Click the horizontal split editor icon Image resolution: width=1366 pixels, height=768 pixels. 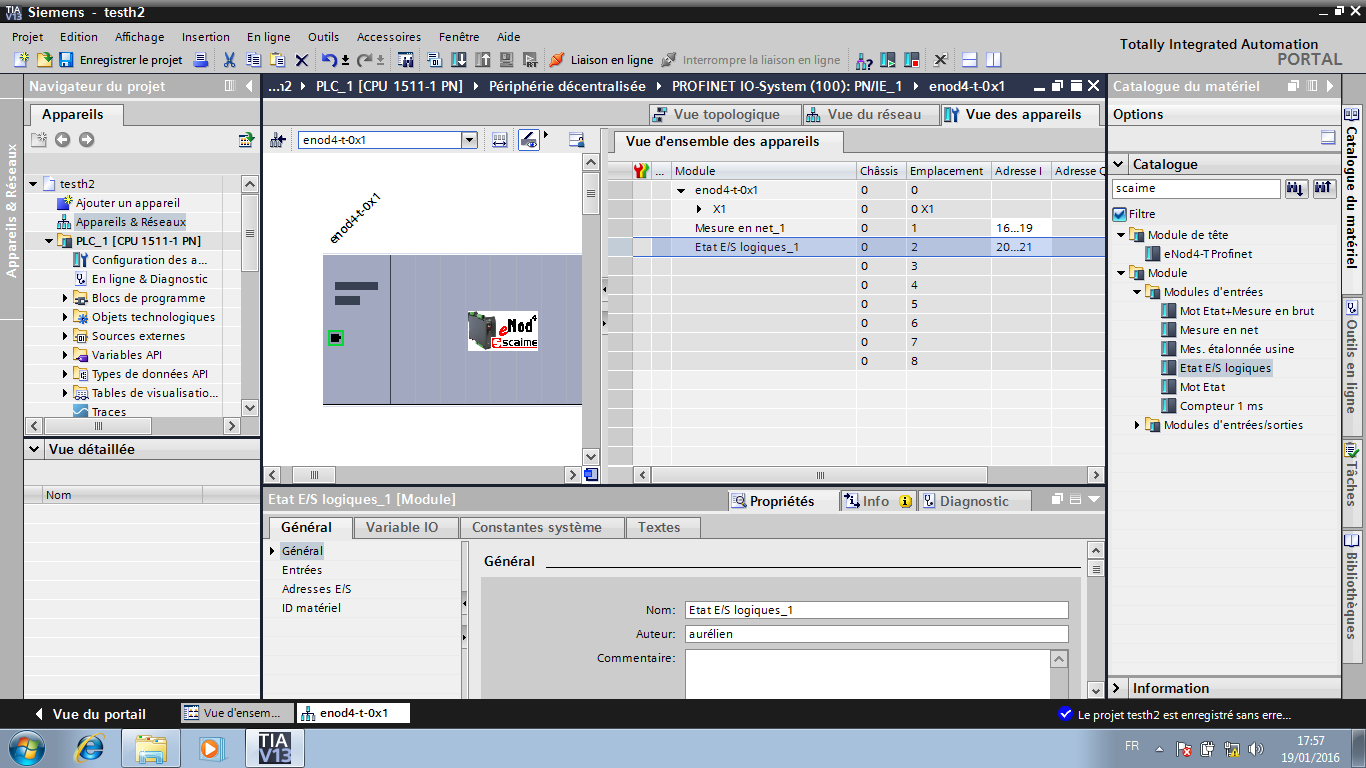969,60
